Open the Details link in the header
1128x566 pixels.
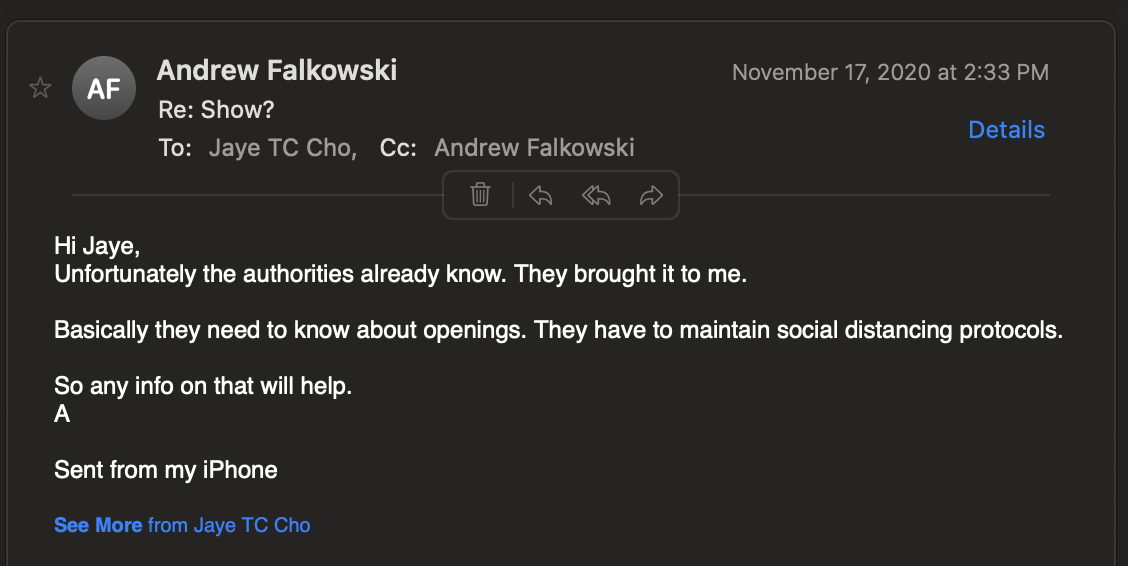(x=1006, y=130)
